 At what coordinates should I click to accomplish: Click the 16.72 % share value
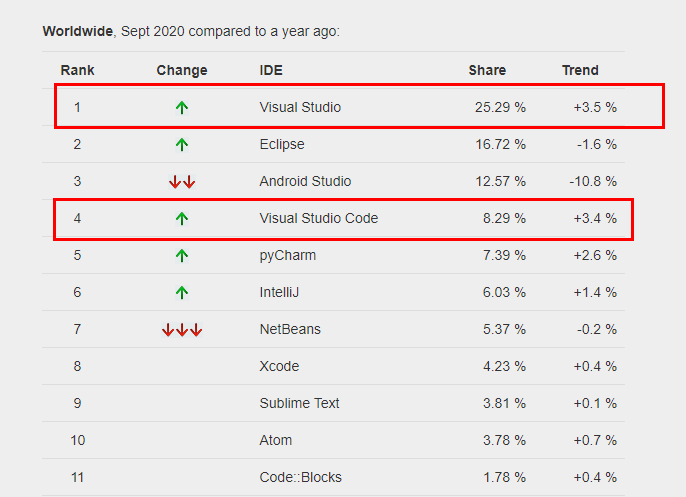[500, 144]
